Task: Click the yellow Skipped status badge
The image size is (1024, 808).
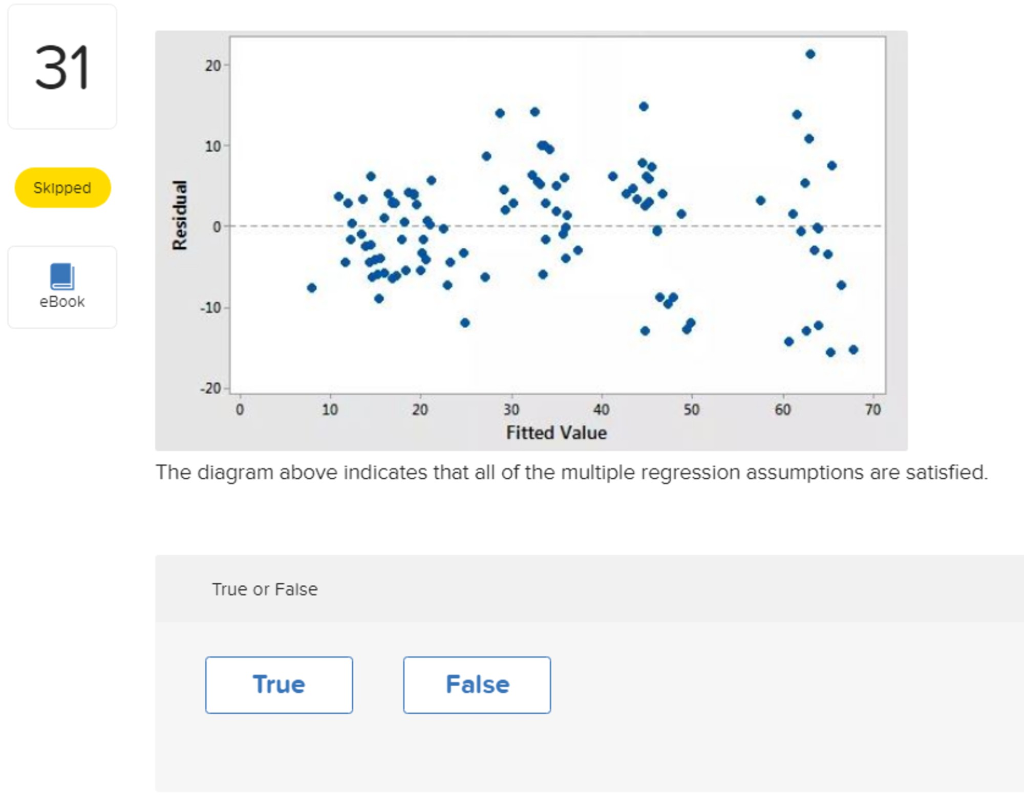Action: tap(63, 187)
